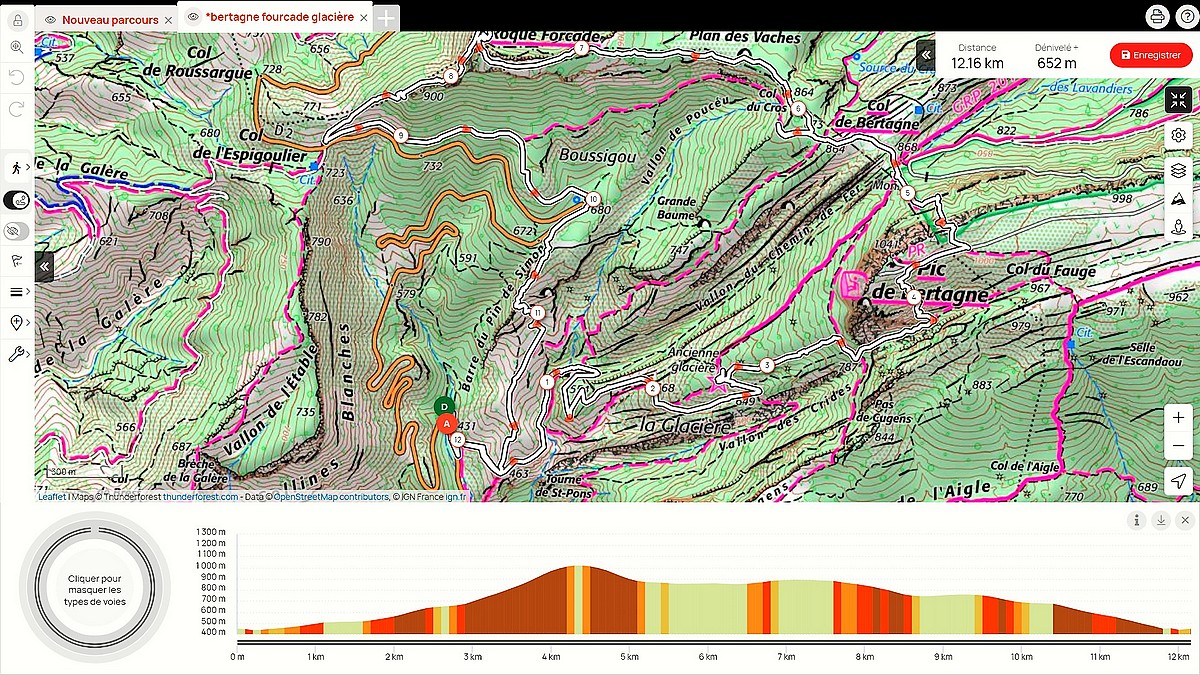Zoom out the map with minus

tap(1178, 444)
